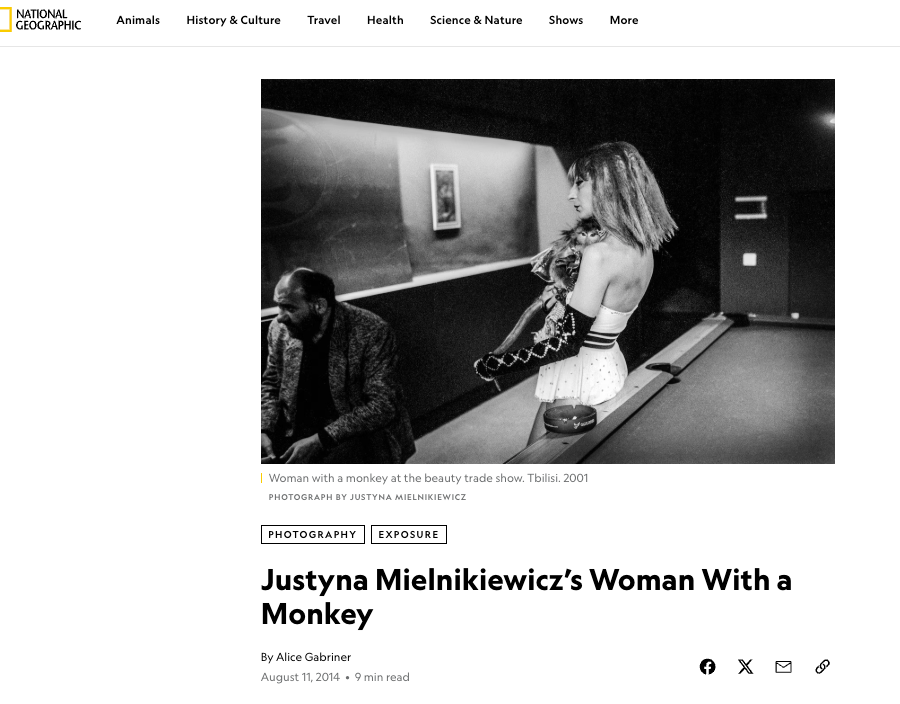Go to the Travel section
This screenshot has height=704, width=900.
point(324,20)
